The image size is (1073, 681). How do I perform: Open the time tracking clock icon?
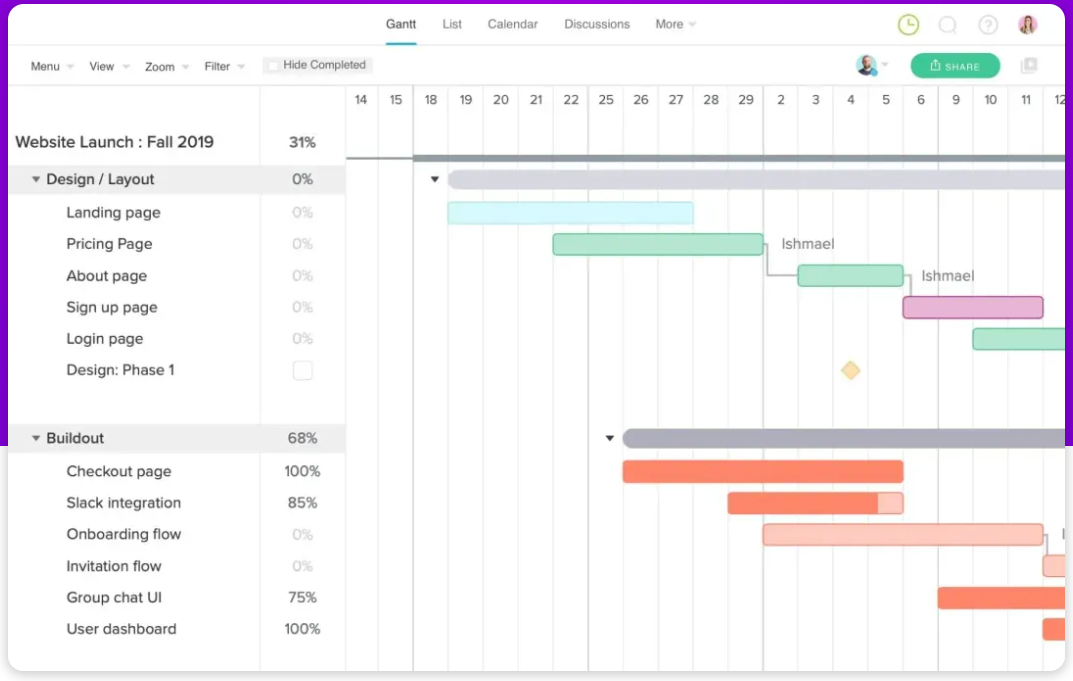(x=908, y=24)
